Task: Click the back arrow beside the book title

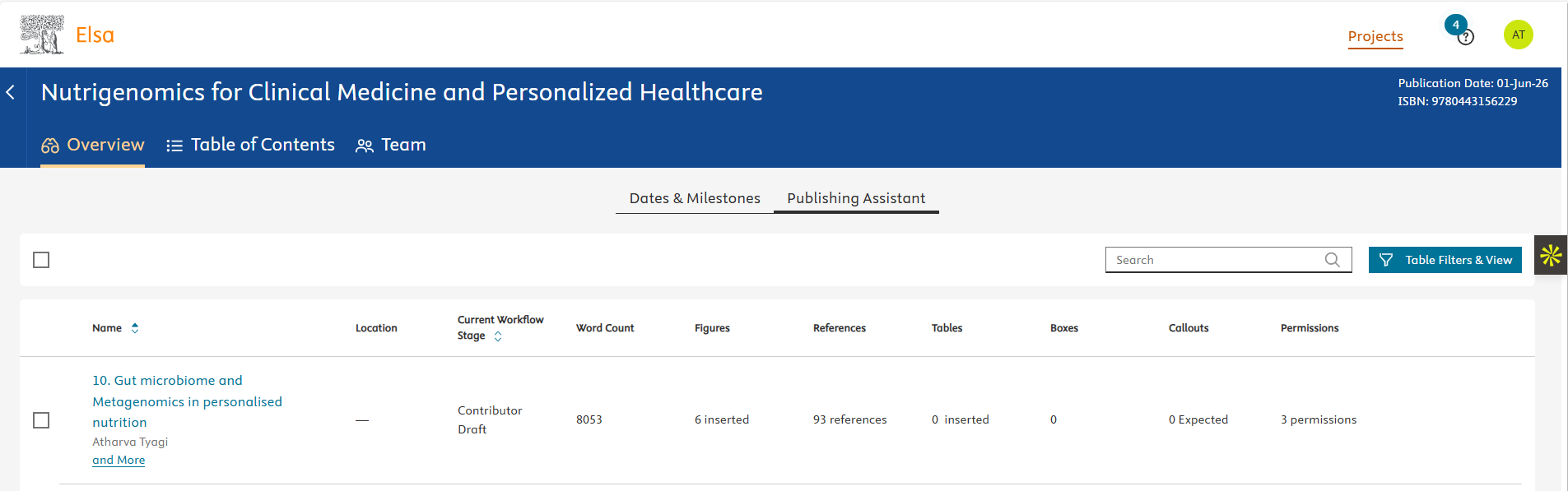Action: point(11,92)
